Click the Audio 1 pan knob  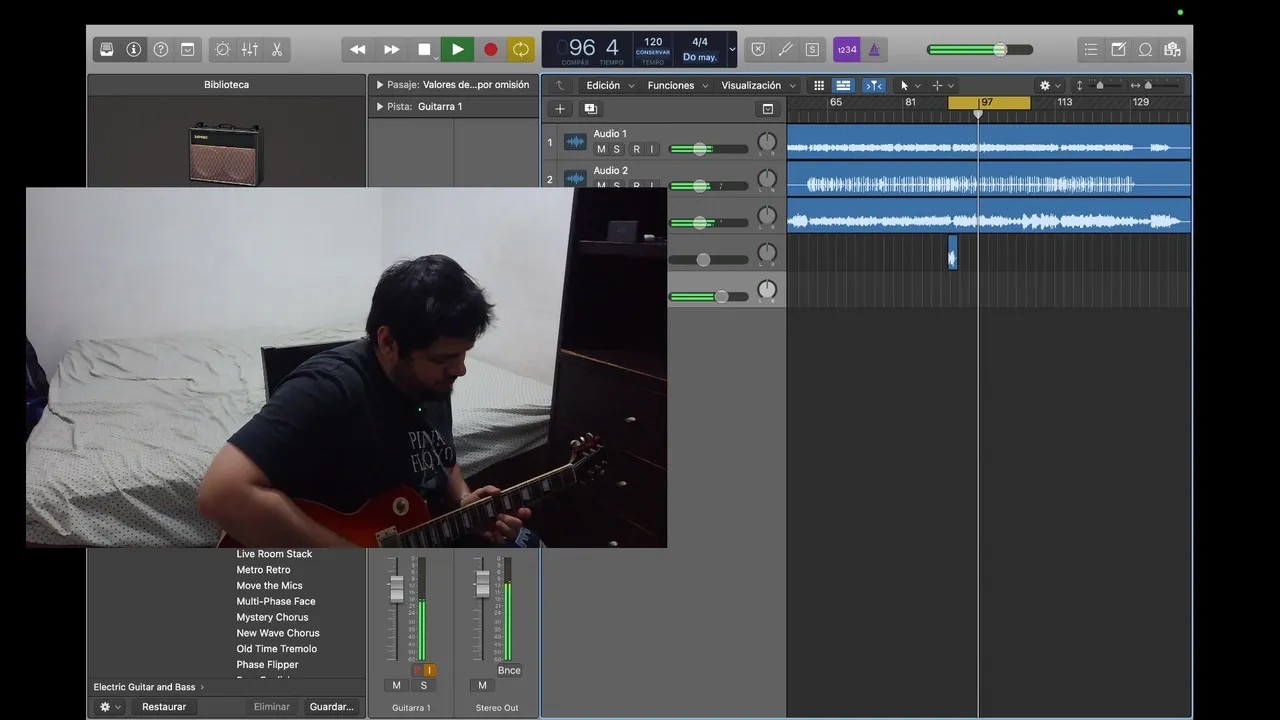[x=767, y=142]
